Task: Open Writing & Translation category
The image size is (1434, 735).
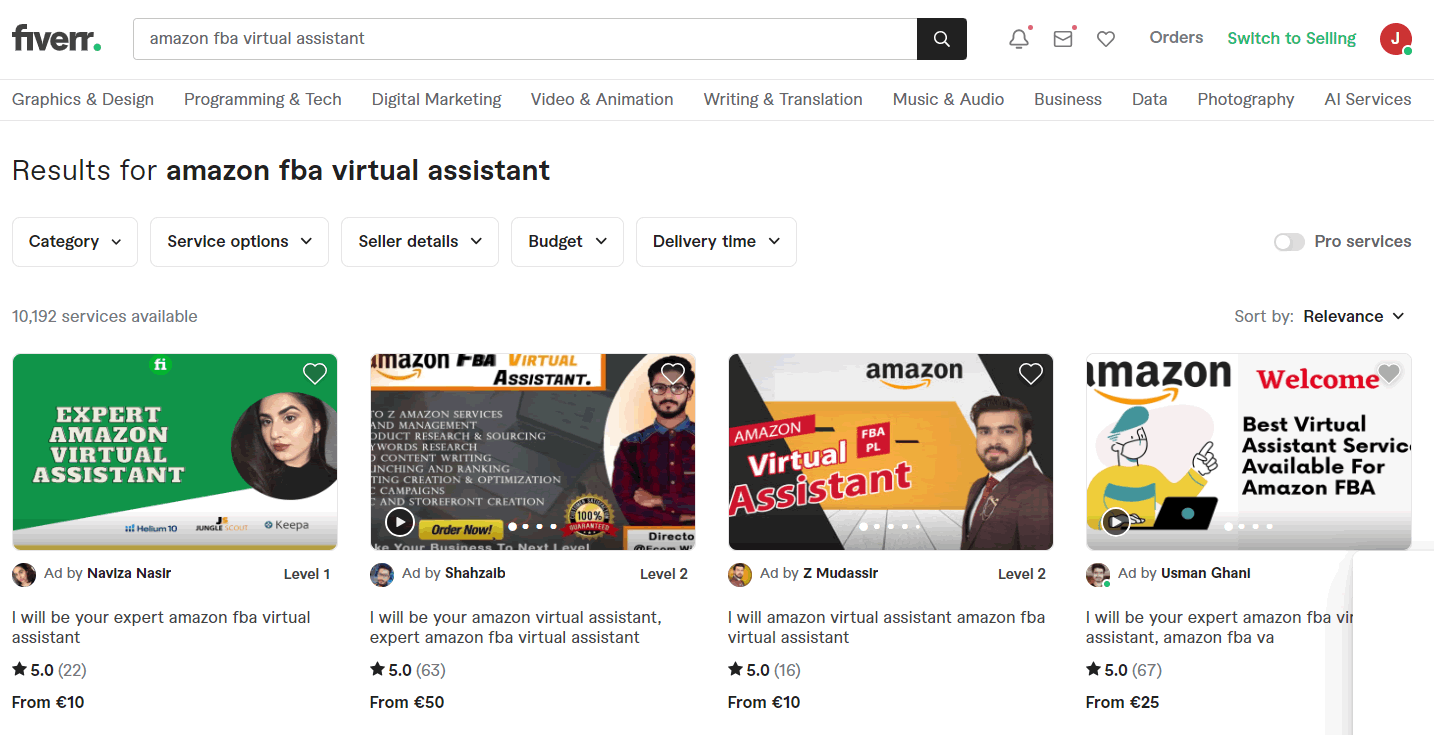Action: (x=783, y=99)
